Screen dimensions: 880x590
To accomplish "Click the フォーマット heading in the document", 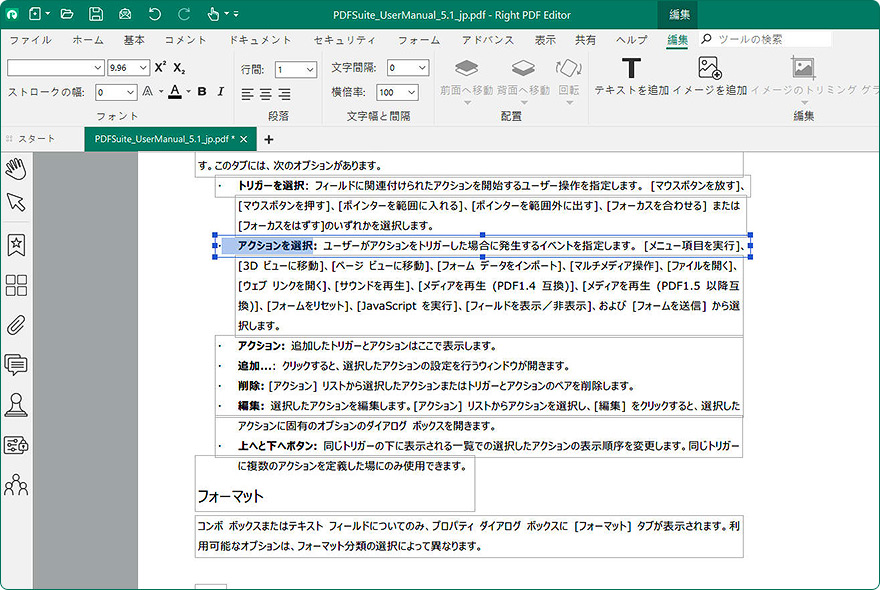I will (x=230, y=496).
